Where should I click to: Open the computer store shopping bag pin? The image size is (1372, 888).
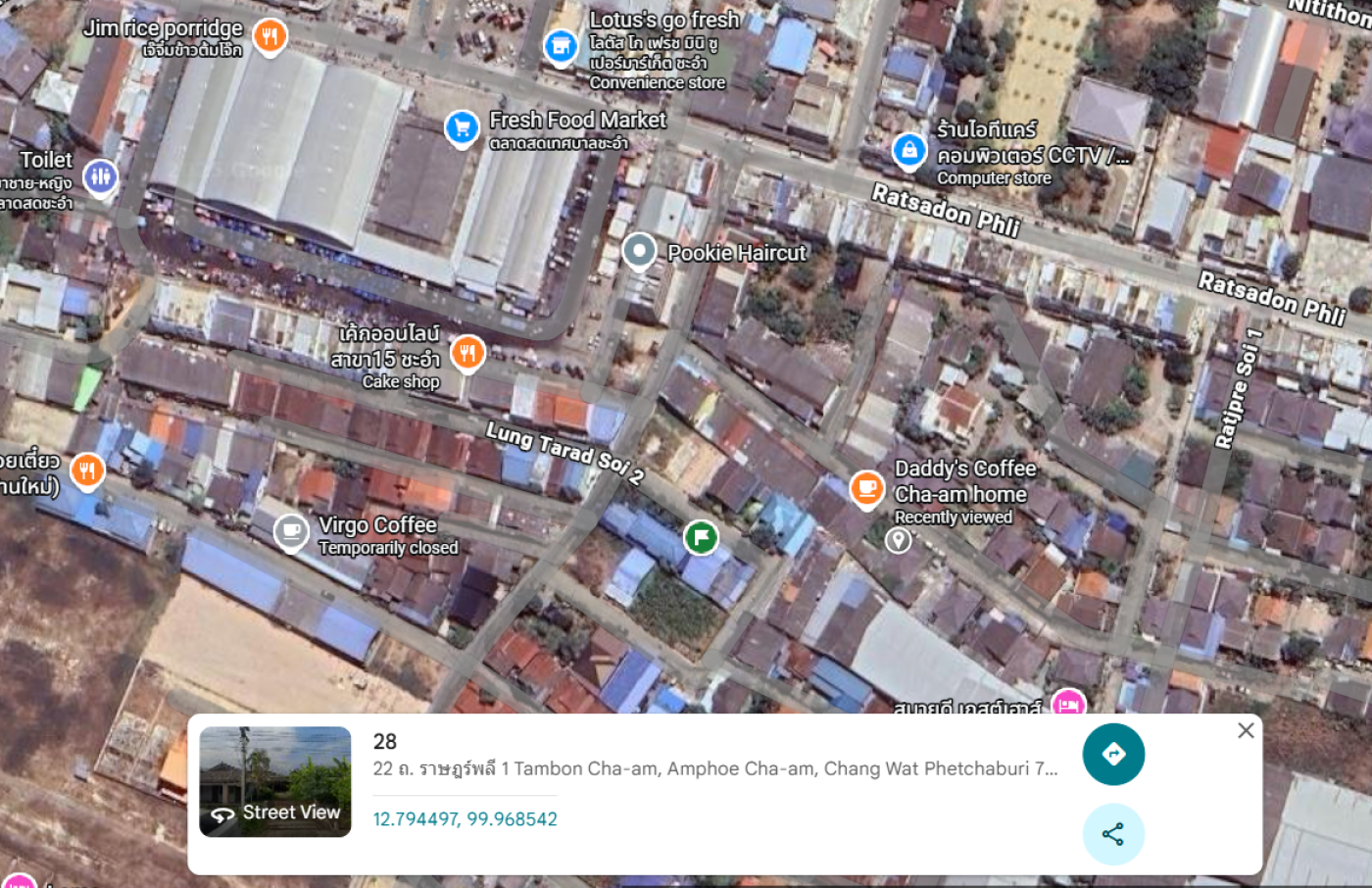(909, 151)
